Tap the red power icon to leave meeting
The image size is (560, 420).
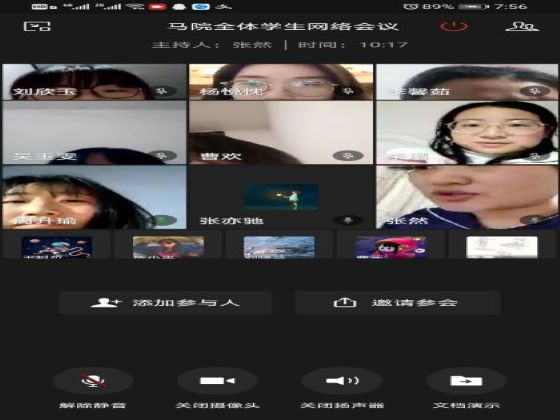(453, 26)
